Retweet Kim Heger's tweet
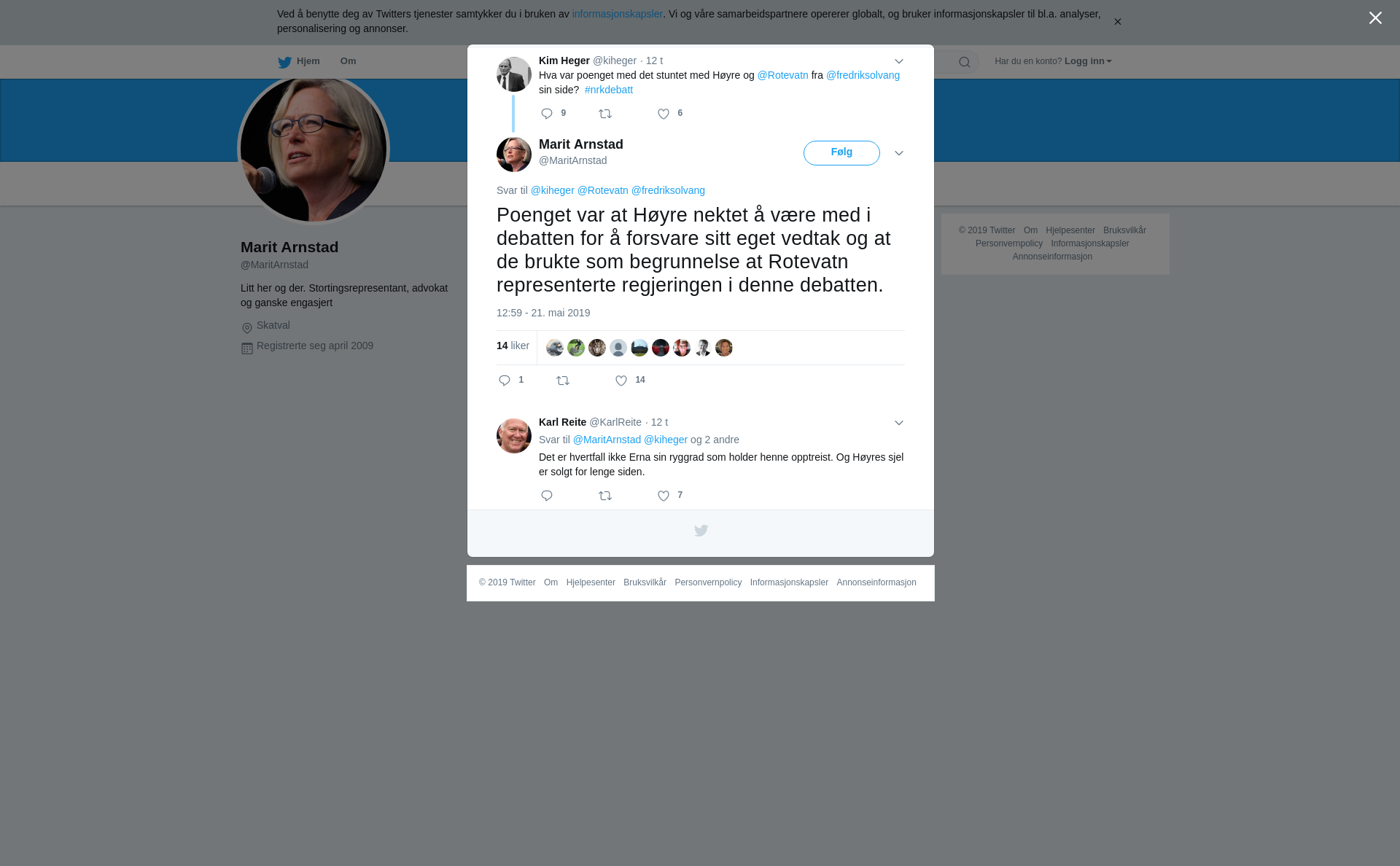 tap(605, 114)
